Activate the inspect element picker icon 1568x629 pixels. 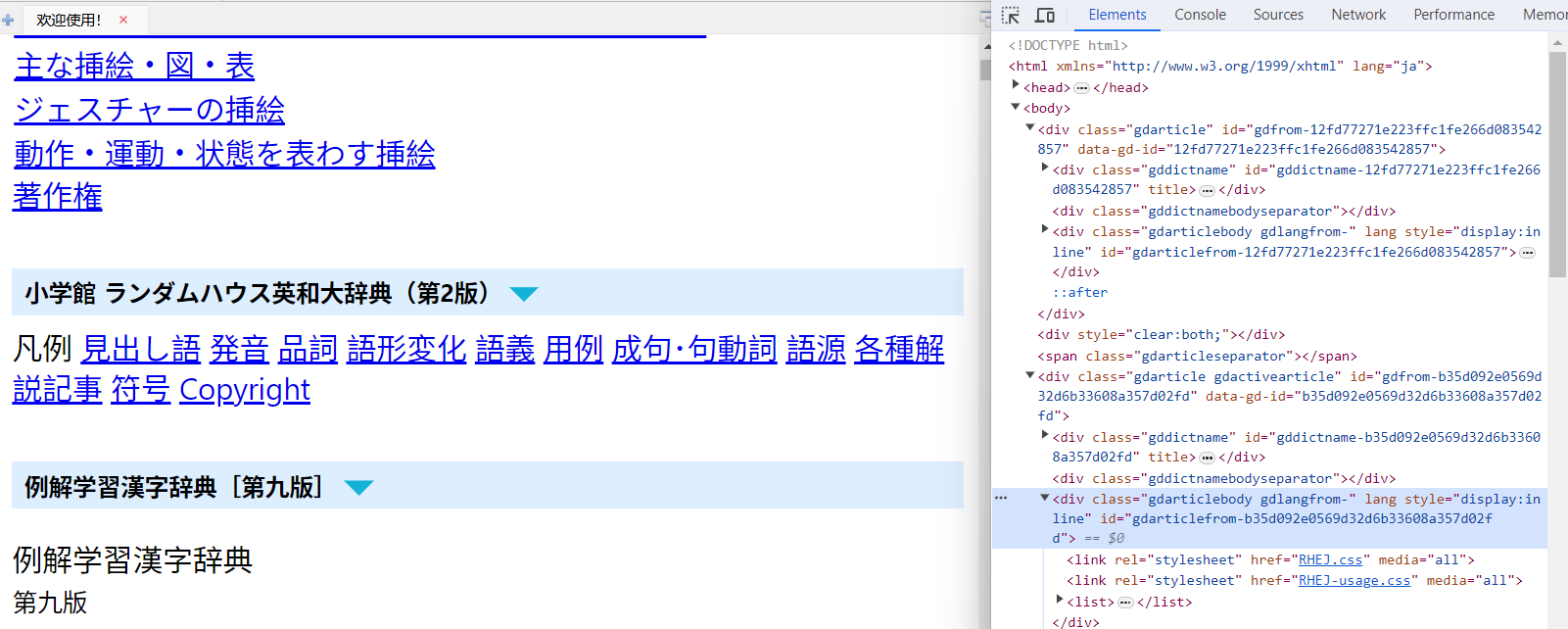(x=1011, y=15)
